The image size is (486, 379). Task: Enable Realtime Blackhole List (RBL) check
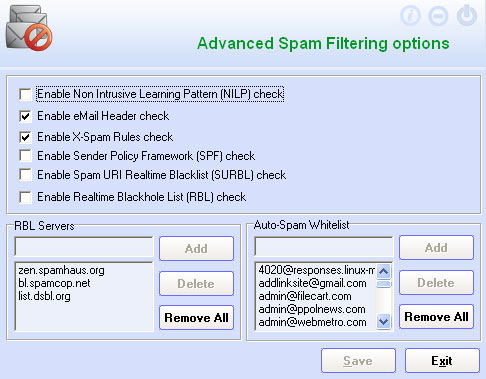coord(25,197)
